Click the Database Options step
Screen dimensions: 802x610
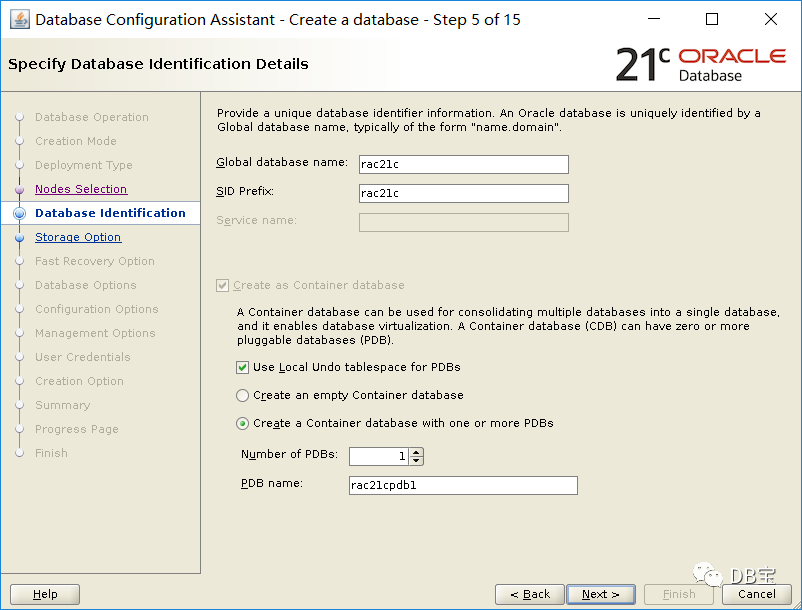85,285
